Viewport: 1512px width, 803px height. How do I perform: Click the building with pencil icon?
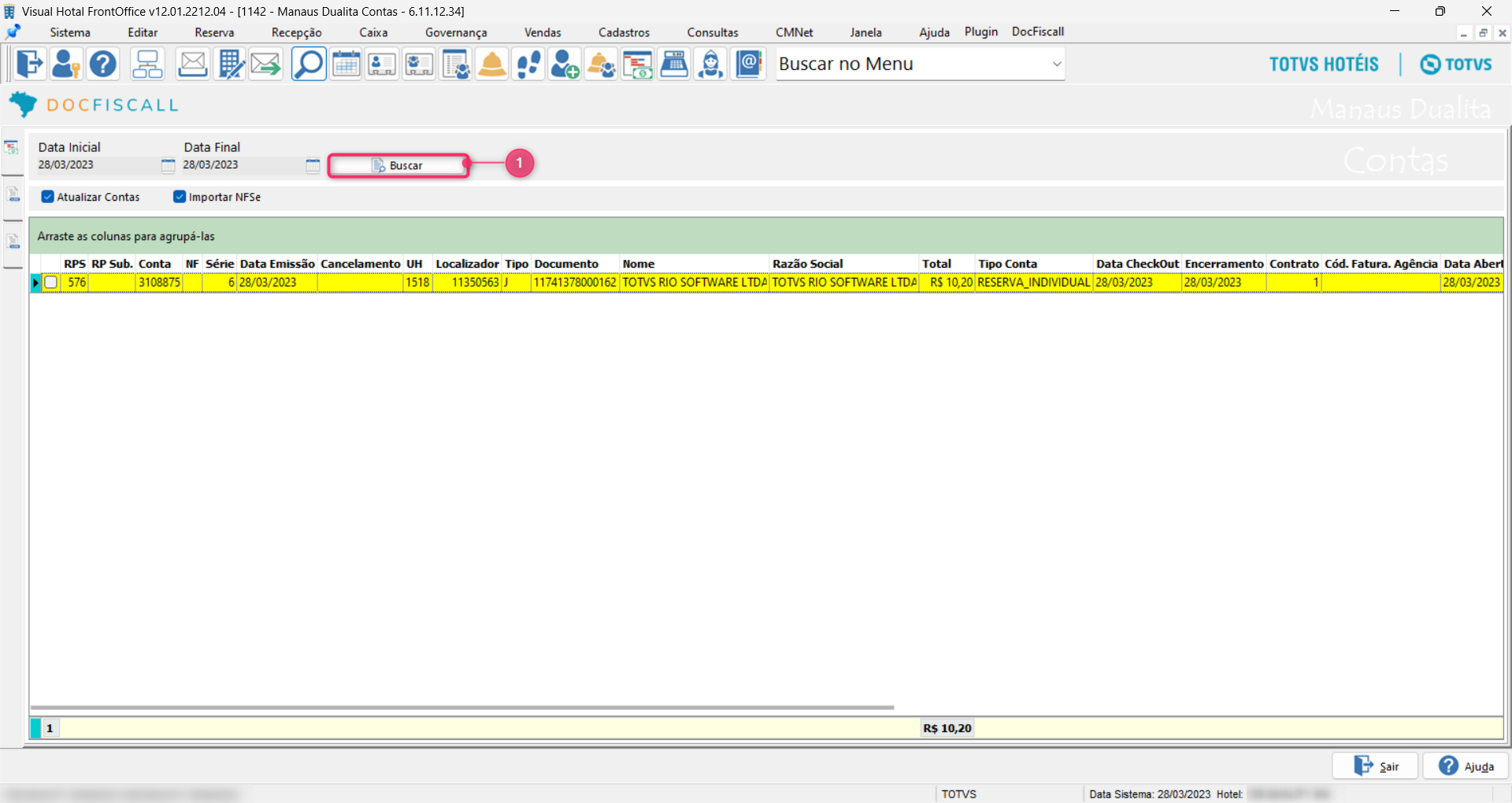(230, 64)
